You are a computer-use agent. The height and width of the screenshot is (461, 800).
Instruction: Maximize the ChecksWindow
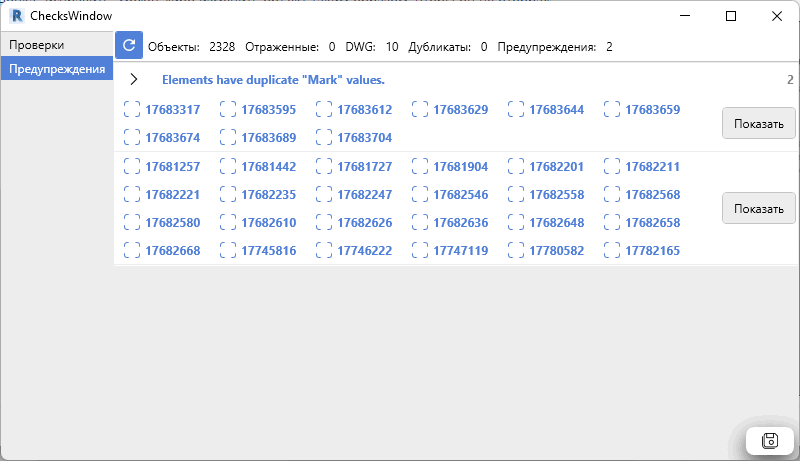(731, 16)
